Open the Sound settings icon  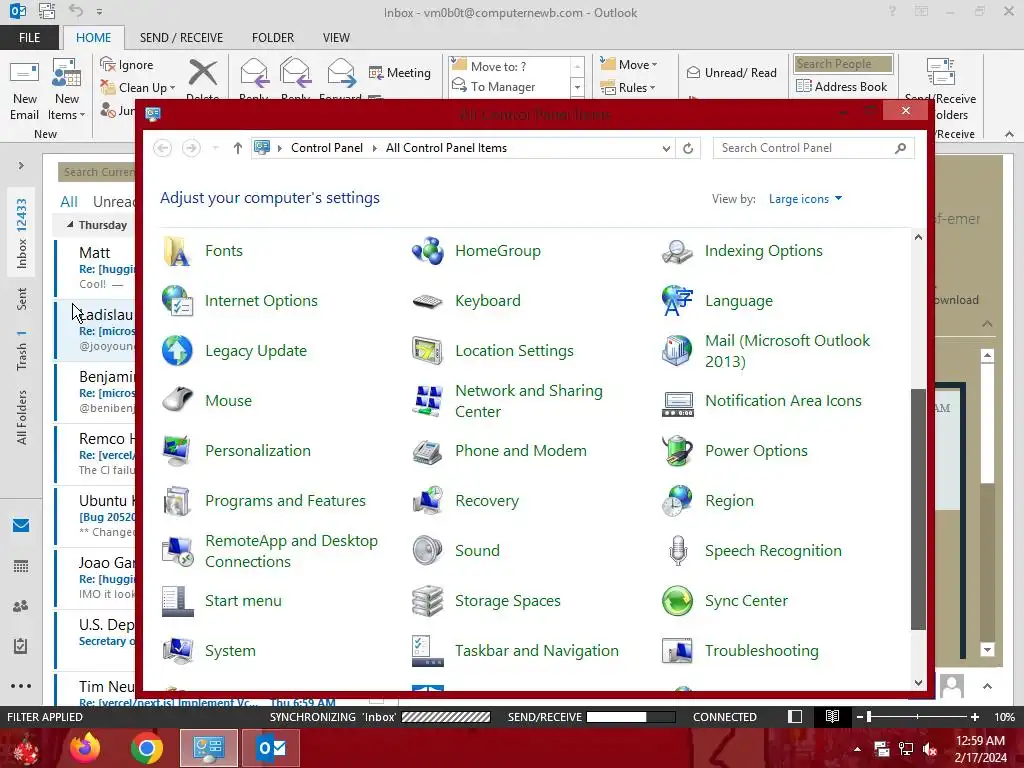coord(427,551)
